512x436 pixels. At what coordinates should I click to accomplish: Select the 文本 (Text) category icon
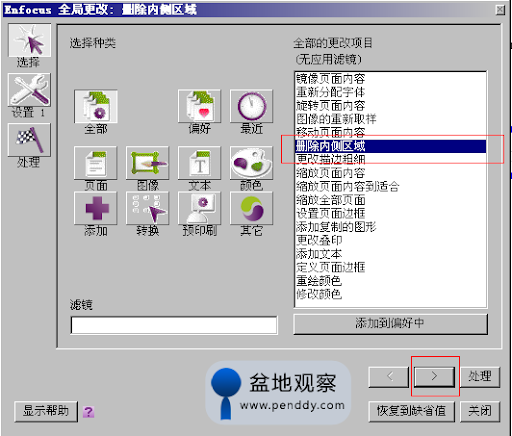tap(199, 163)
